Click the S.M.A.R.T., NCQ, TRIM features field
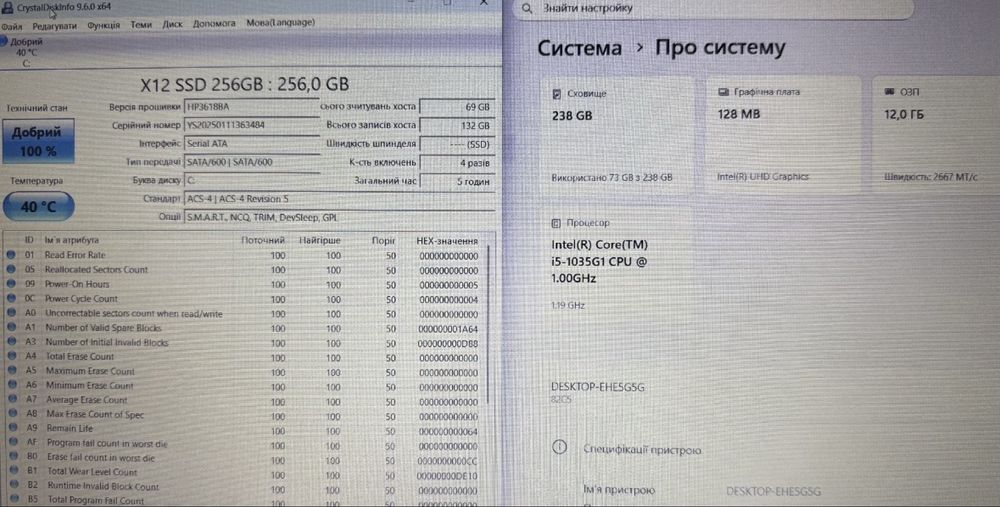This screenshot has height=507, width=1000. coord(339,217)
